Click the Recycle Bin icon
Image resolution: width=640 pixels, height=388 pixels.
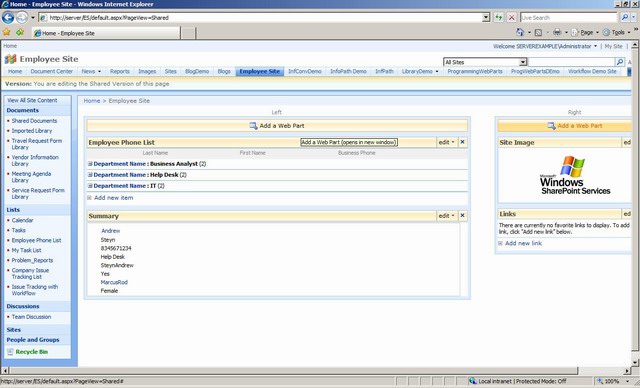[x=10, y=352]
